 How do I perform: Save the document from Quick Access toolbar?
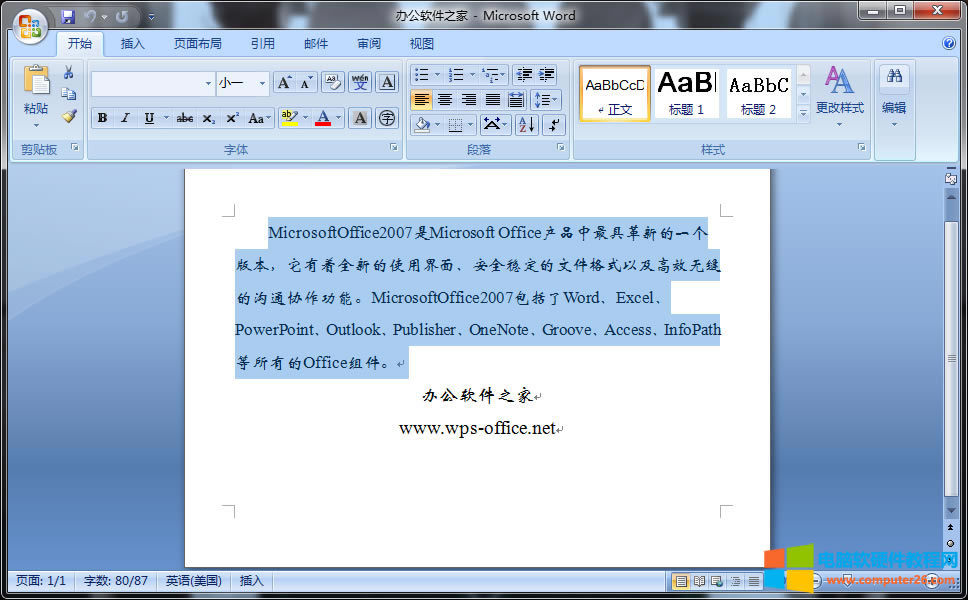pos(67,16)
